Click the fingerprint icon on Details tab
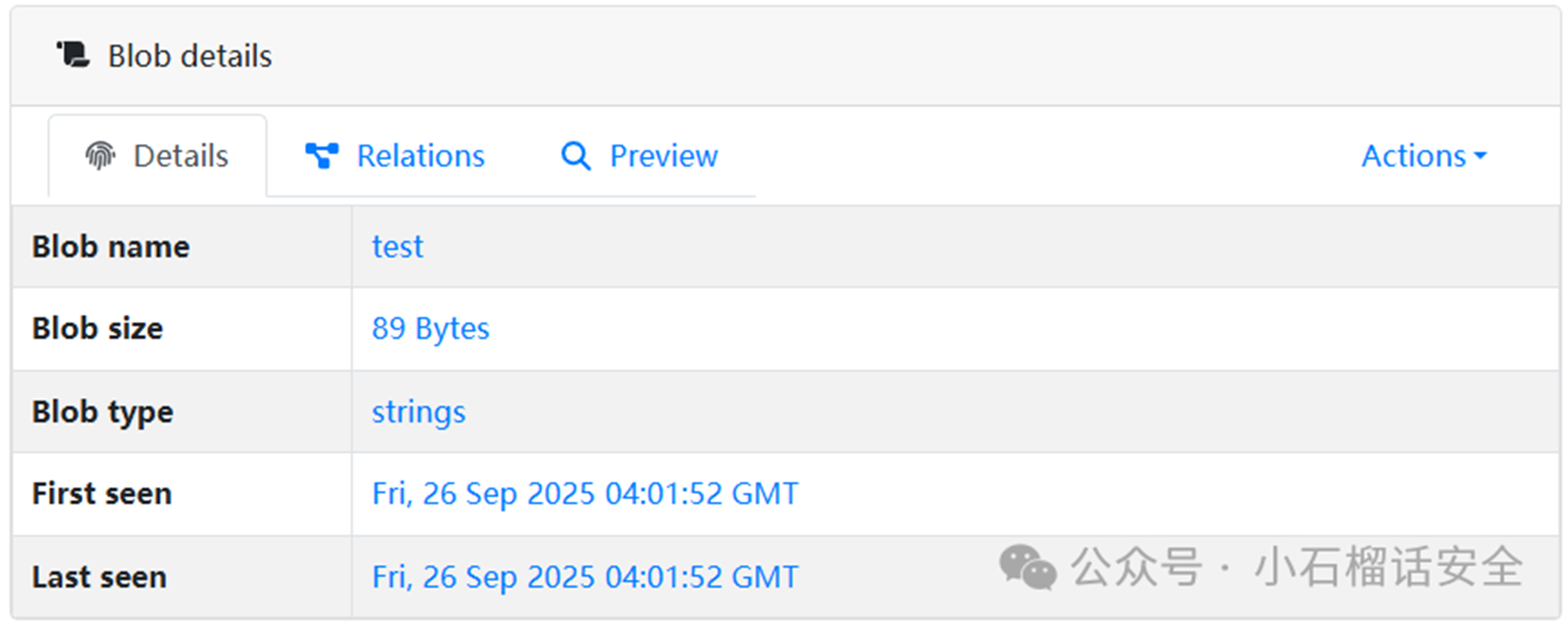1568x637 pixels. [x=101, y=156]
